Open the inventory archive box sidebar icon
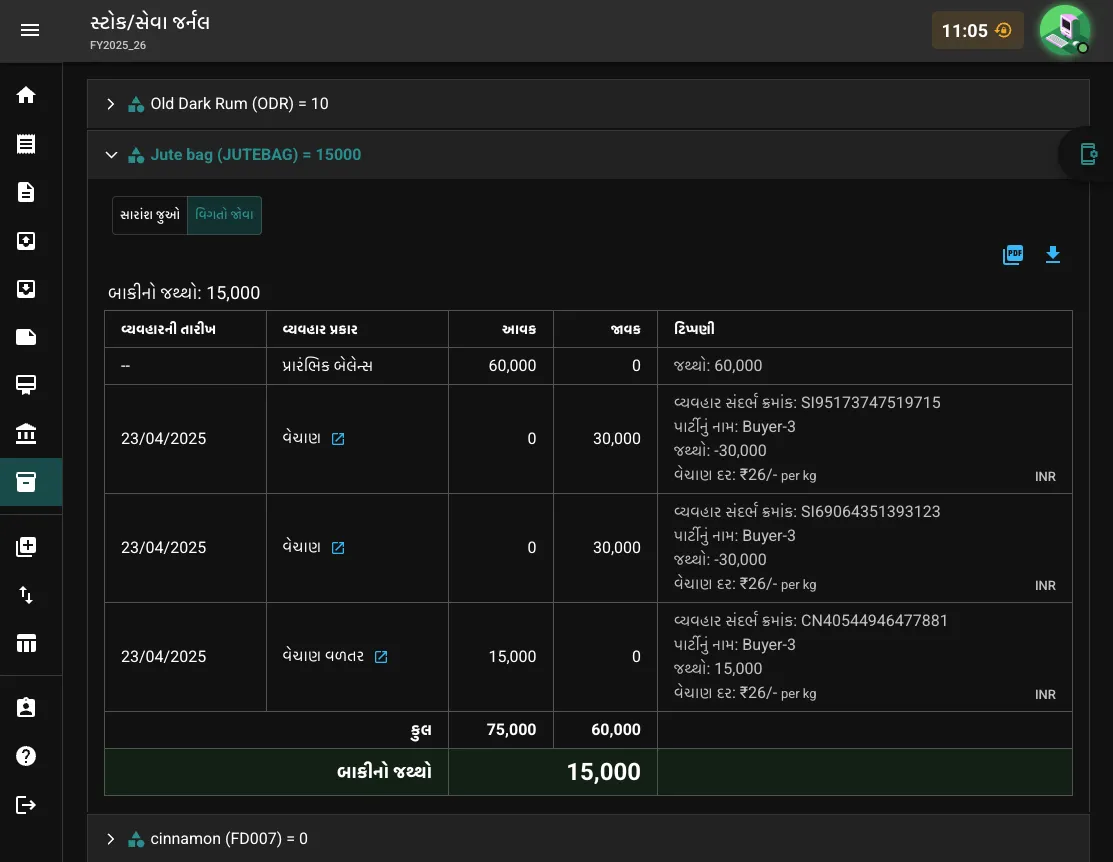The height and width of the screenshot is (862, 1113). pos(26,482)
